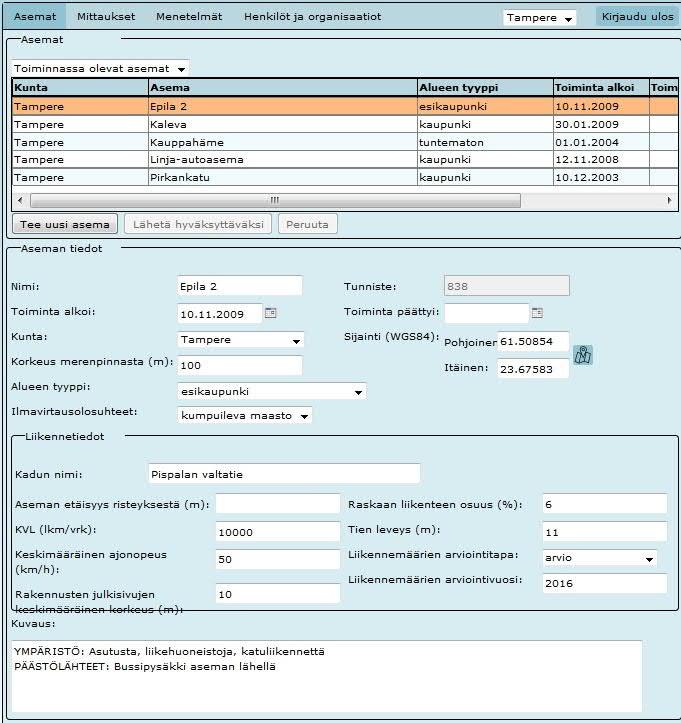Screen dimensions: 681x723
Task: Focus Aseman etäisyys risteyksestä field
Action: (x=278, y=504)
